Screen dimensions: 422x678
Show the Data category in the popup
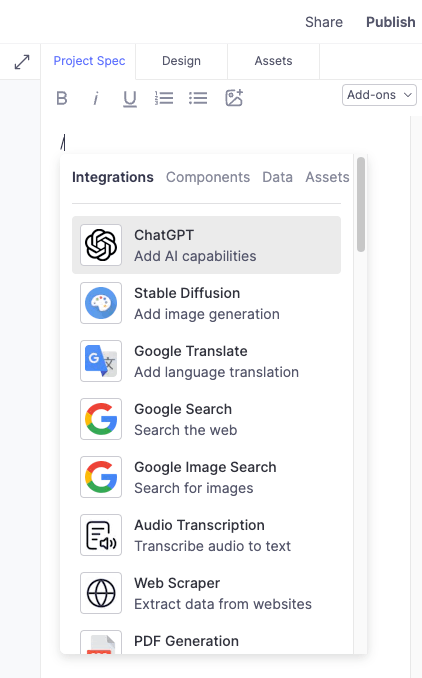point(278,177)
